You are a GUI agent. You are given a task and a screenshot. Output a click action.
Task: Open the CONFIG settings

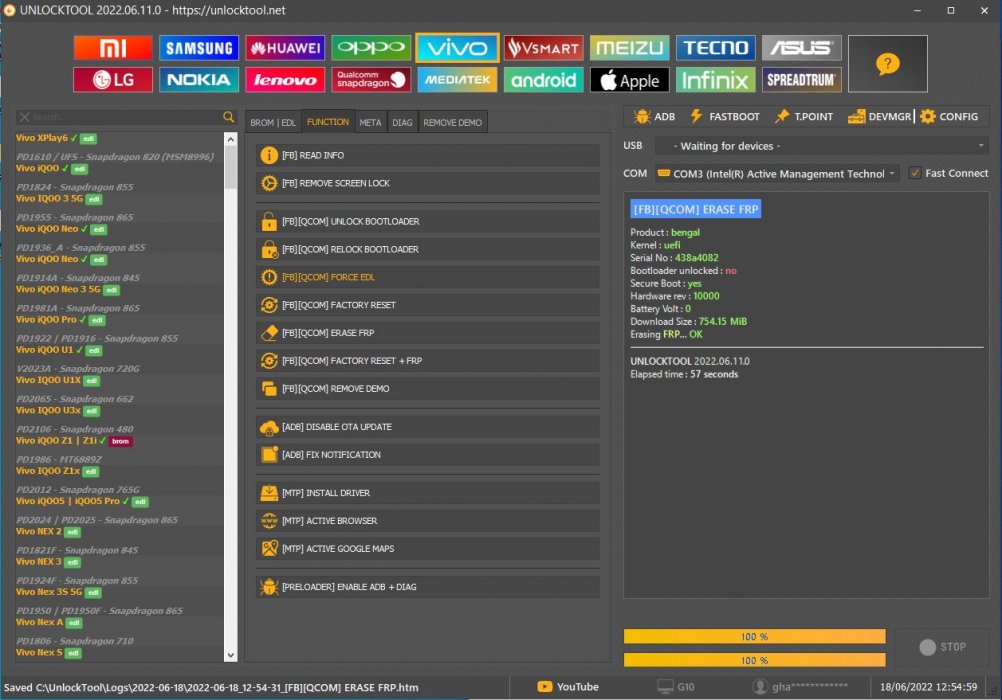point(950,116)
